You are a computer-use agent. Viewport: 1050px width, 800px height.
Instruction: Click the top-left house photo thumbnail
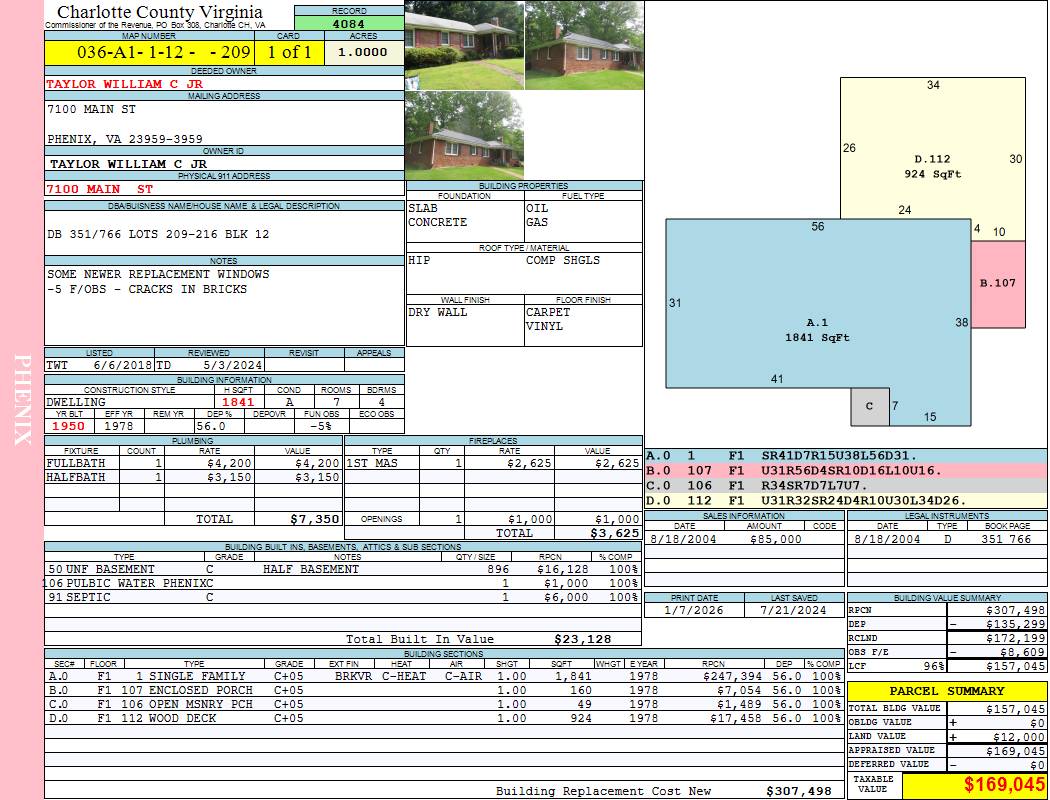pos(464,45)
